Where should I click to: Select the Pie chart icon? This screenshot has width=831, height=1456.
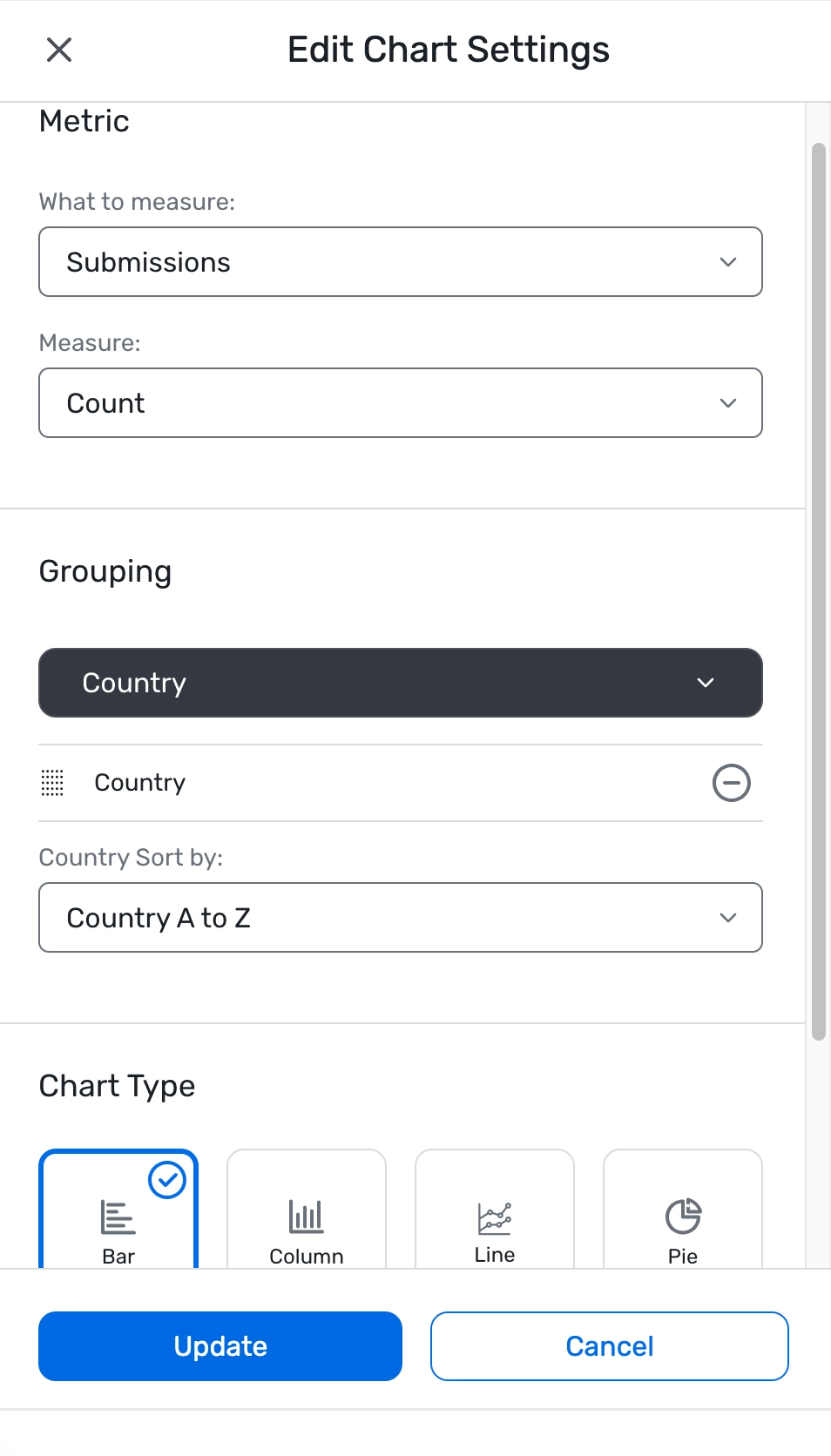pos(683,1217)
